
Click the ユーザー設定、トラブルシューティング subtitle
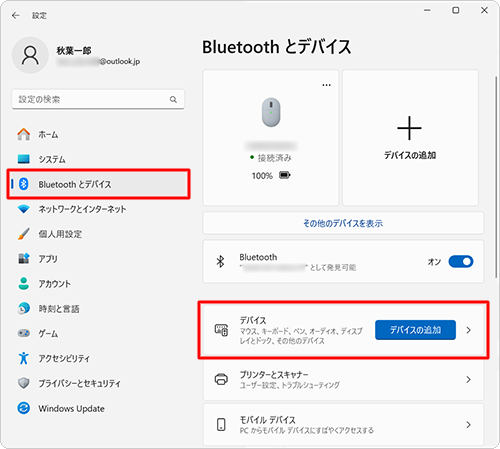[x=290, y=385]
